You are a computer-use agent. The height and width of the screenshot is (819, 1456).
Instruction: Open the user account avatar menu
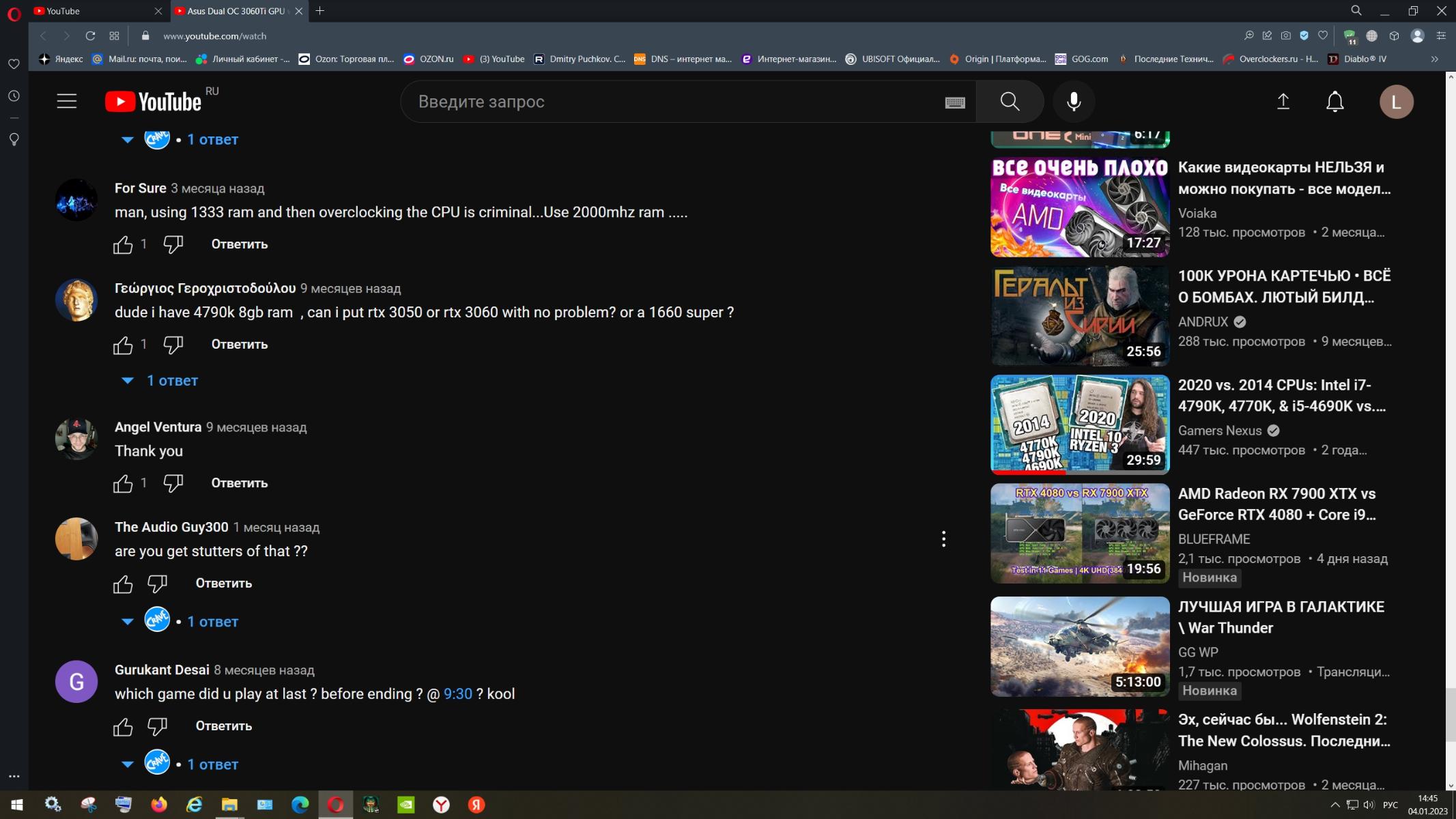tap(1396, 102)
